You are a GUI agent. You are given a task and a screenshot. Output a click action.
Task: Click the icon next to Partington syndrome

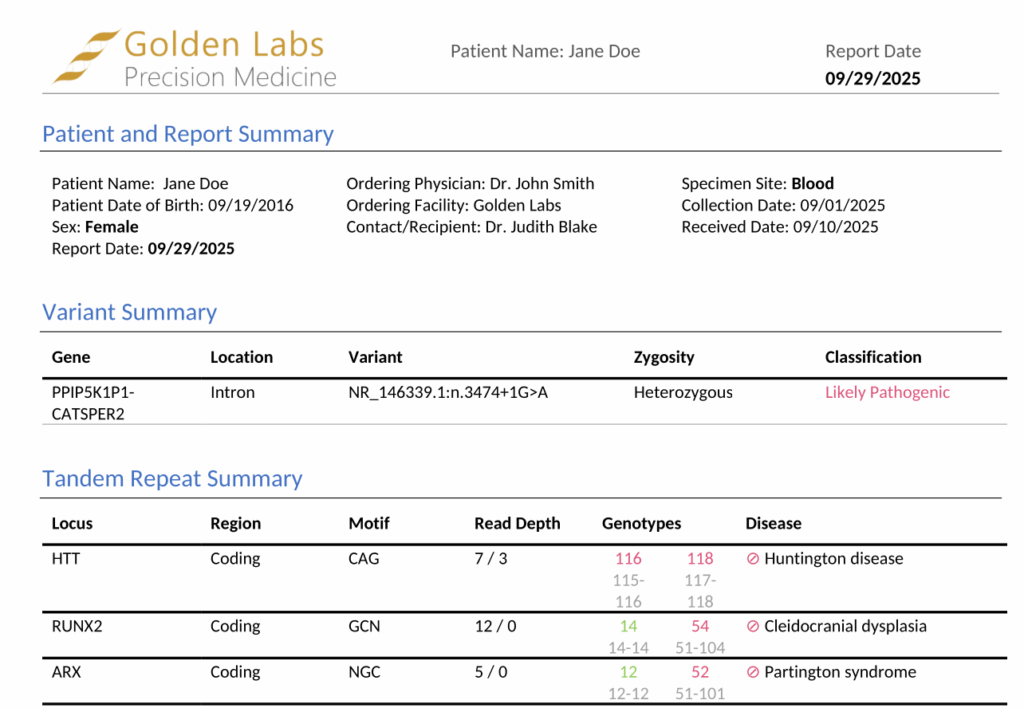point(753,673)
